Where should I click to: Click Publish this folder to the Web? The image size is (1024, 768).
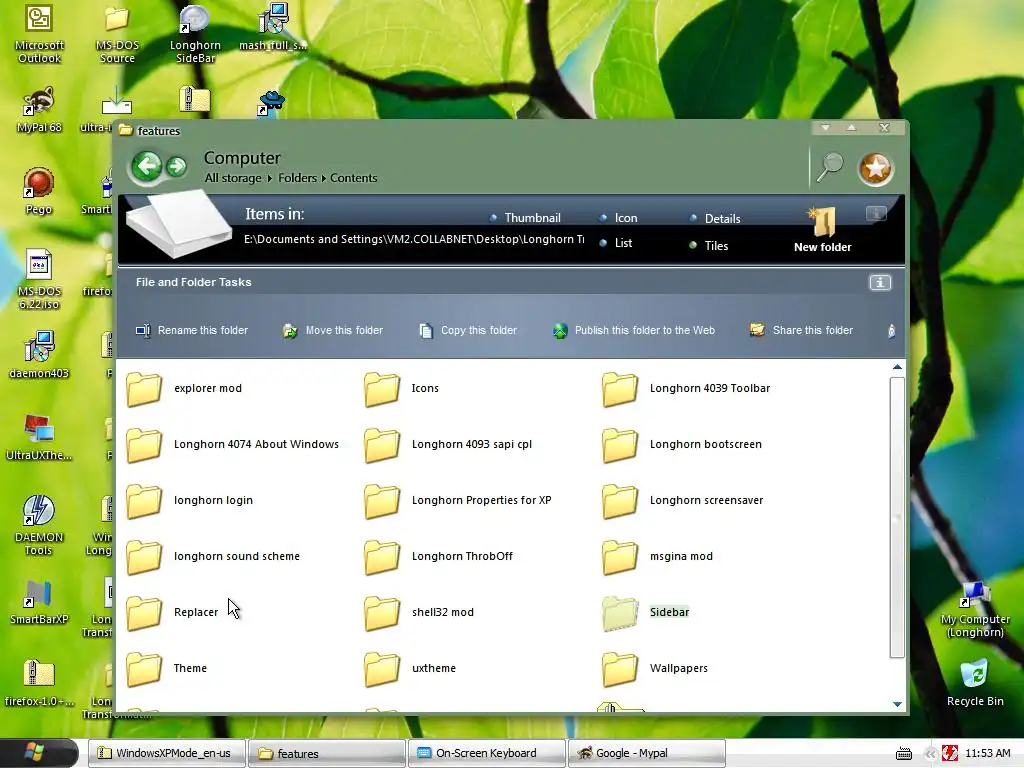point(633,330)
